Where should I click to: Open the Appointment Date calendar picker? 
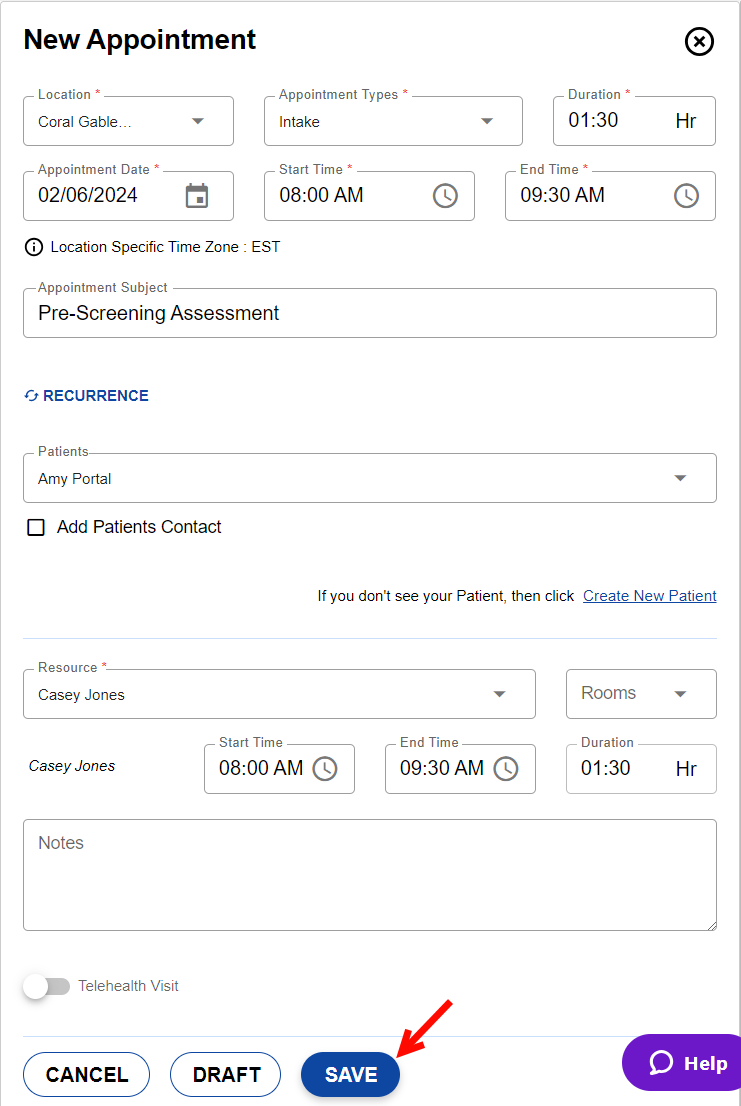tap(197, 196)
